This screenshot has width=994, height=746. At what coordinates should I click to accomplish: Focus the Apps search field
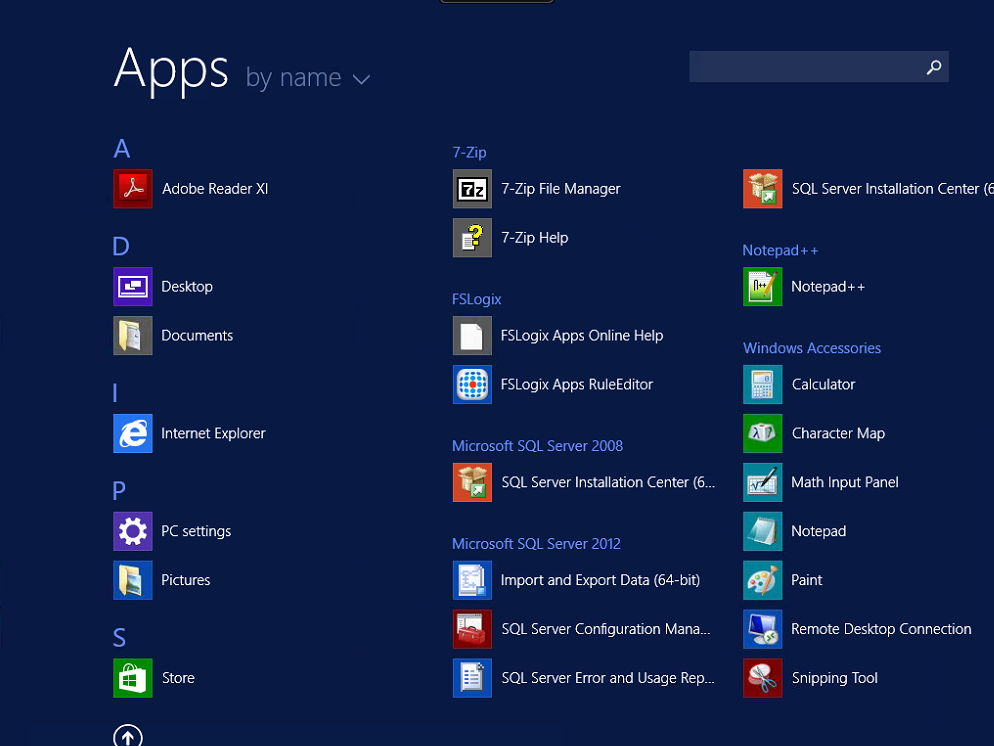pyautogui.click(x=819, y=67)
